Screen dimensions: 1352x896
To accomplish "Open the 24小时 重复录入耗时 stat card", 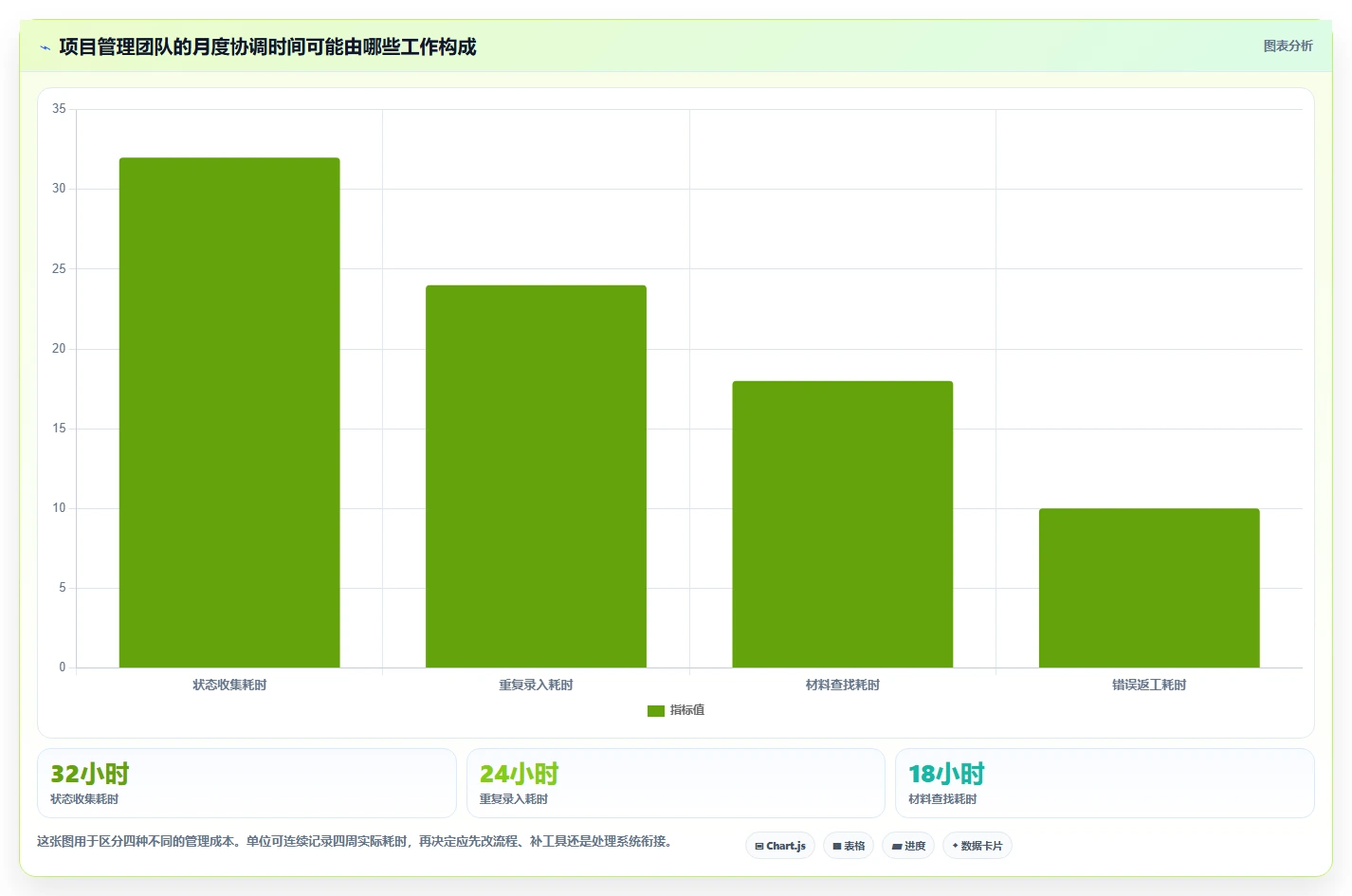I will click(x=676, y=783).
